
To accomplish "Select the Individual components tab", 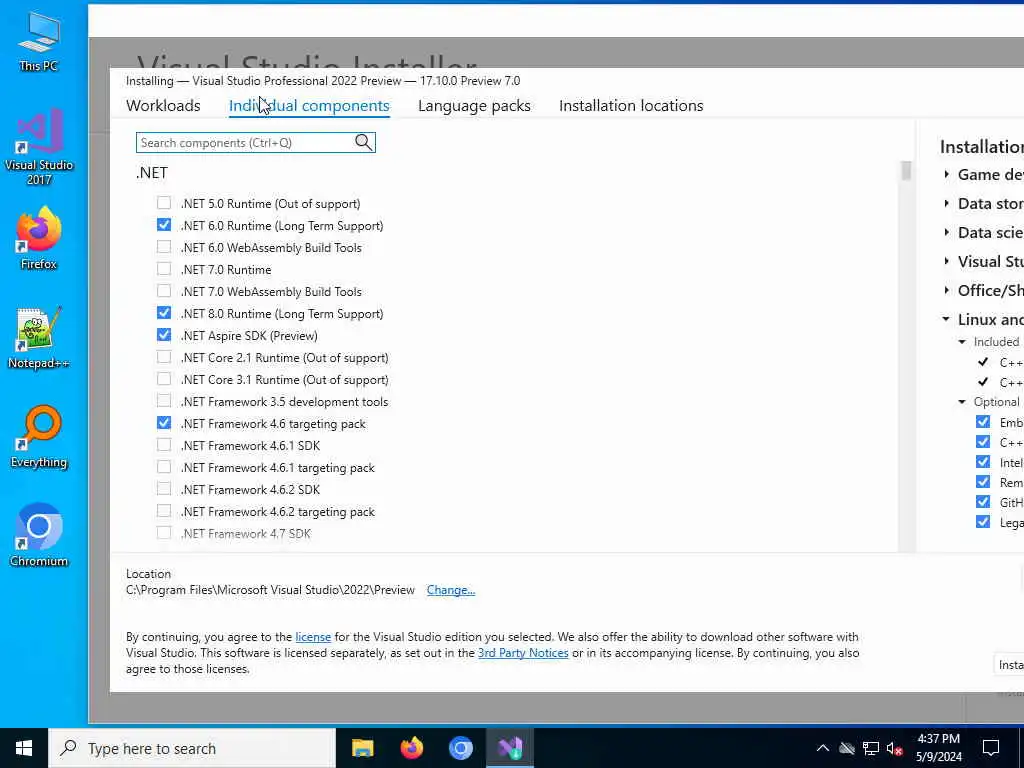I will click(309, 105).
